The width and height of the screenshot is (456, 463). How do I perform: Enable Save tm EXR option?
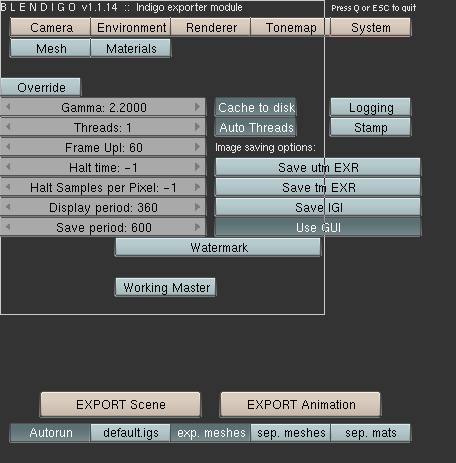click(318, 187)
